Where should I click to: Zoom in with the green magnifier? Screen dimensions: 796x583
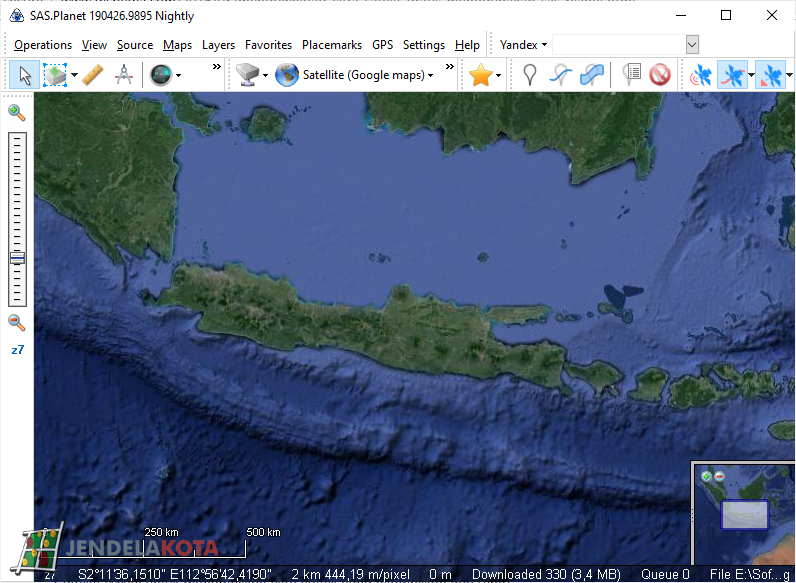[17, 112]
